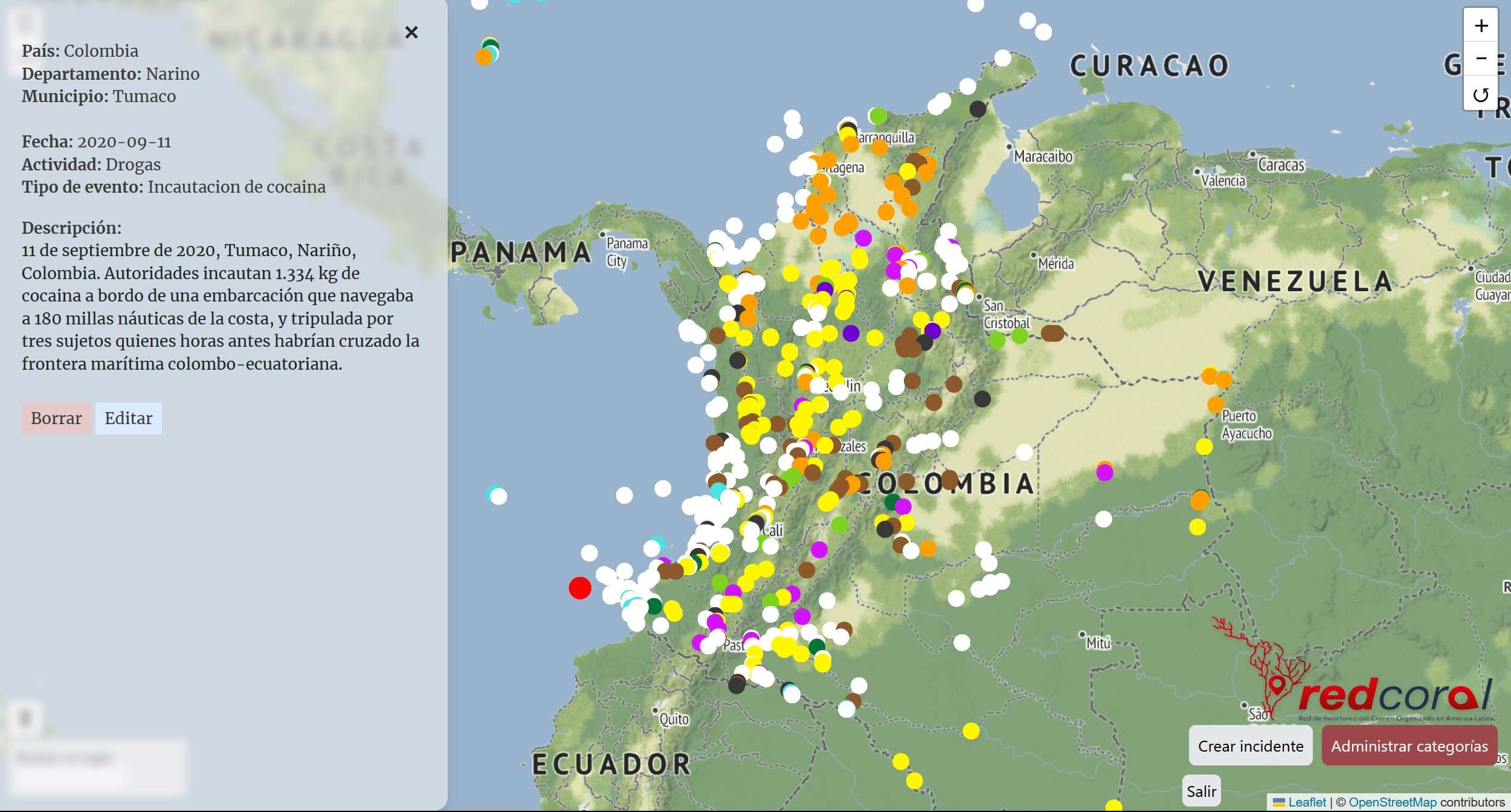Select the magenta marker east of the COLOMBIA label
1511x812 pixels.
(1105, 472)
